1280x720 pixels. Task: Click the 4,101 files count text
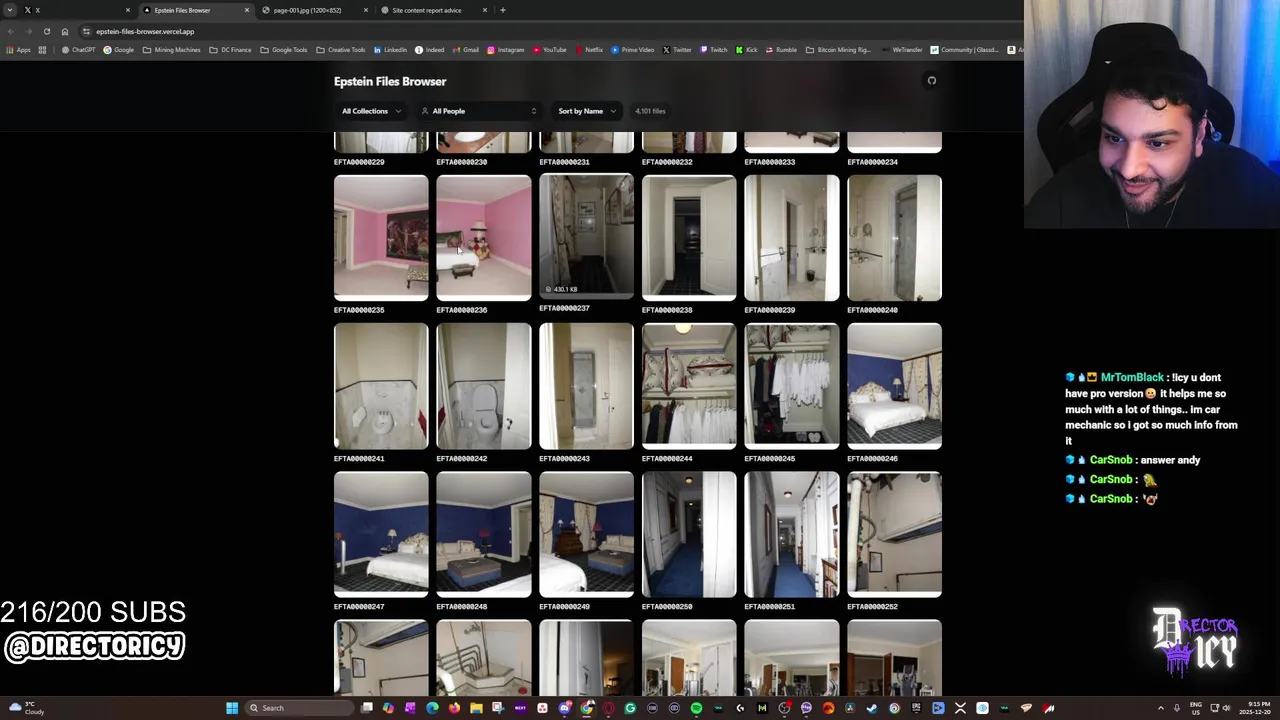pos(650,111)
